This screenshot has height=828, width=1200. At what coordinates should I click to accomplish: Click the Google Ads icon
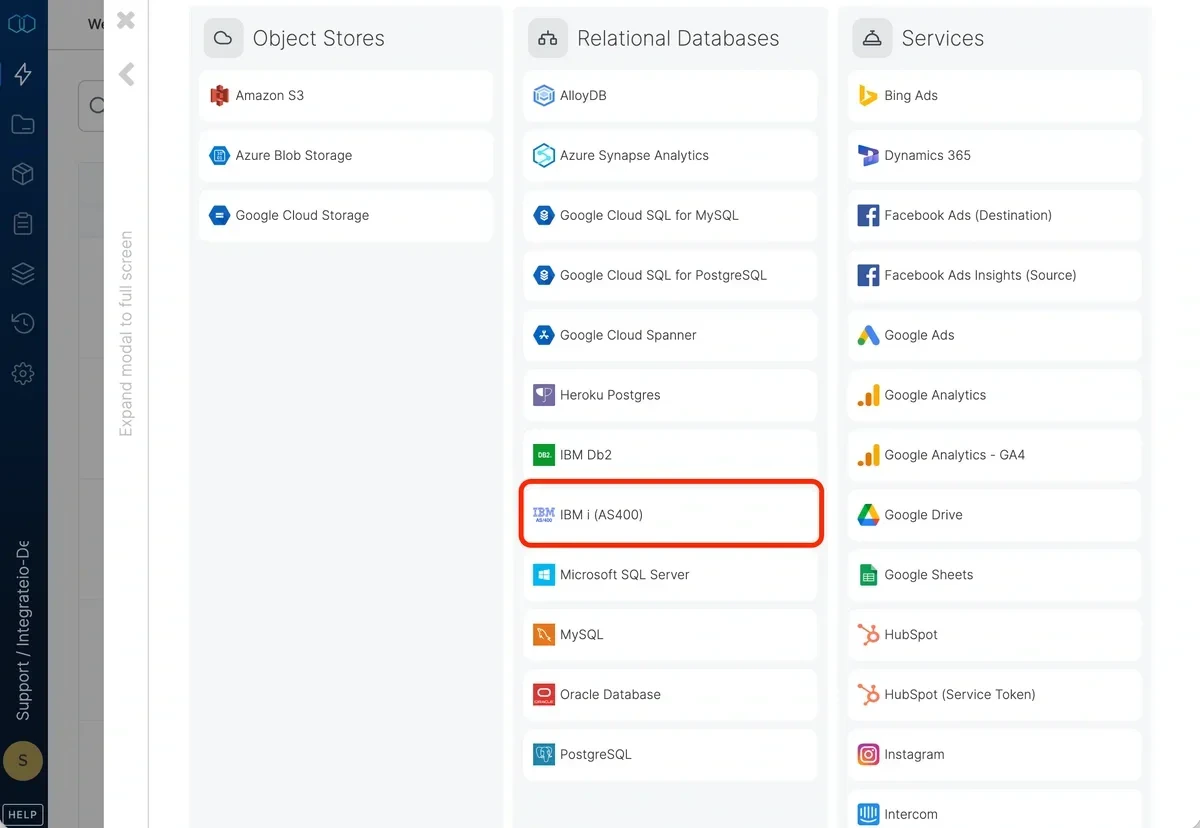click(x=868, y=336)
